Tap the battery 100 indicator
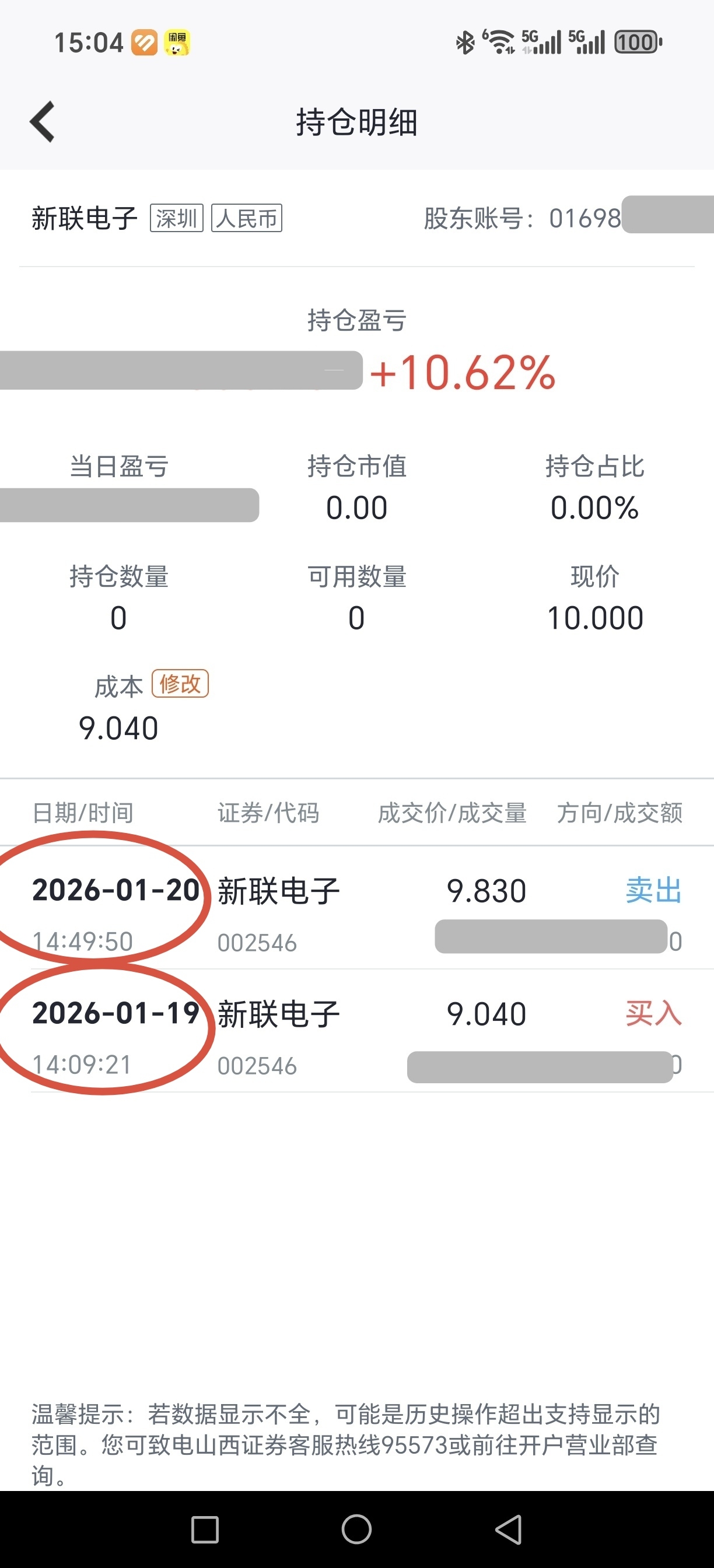Image resolution: width=714 pixels, height=1568 pixels. click(x=638, y=43)
